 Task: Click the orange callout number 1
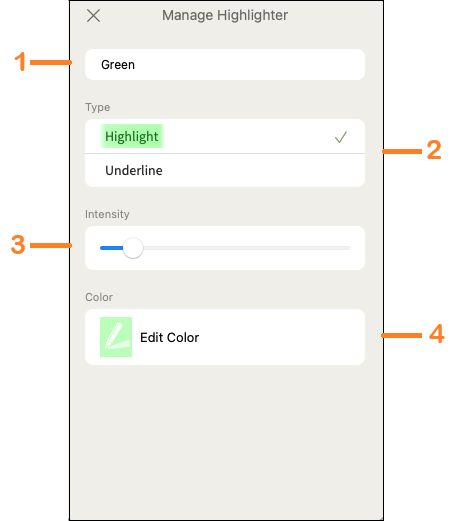coord(20,62)
